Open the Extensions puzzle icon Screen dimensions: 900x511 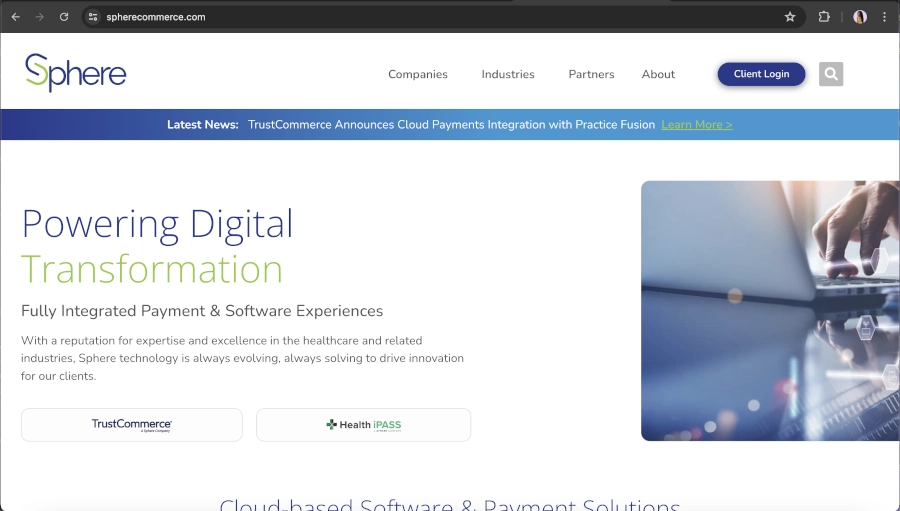click(x=824, y=17)
